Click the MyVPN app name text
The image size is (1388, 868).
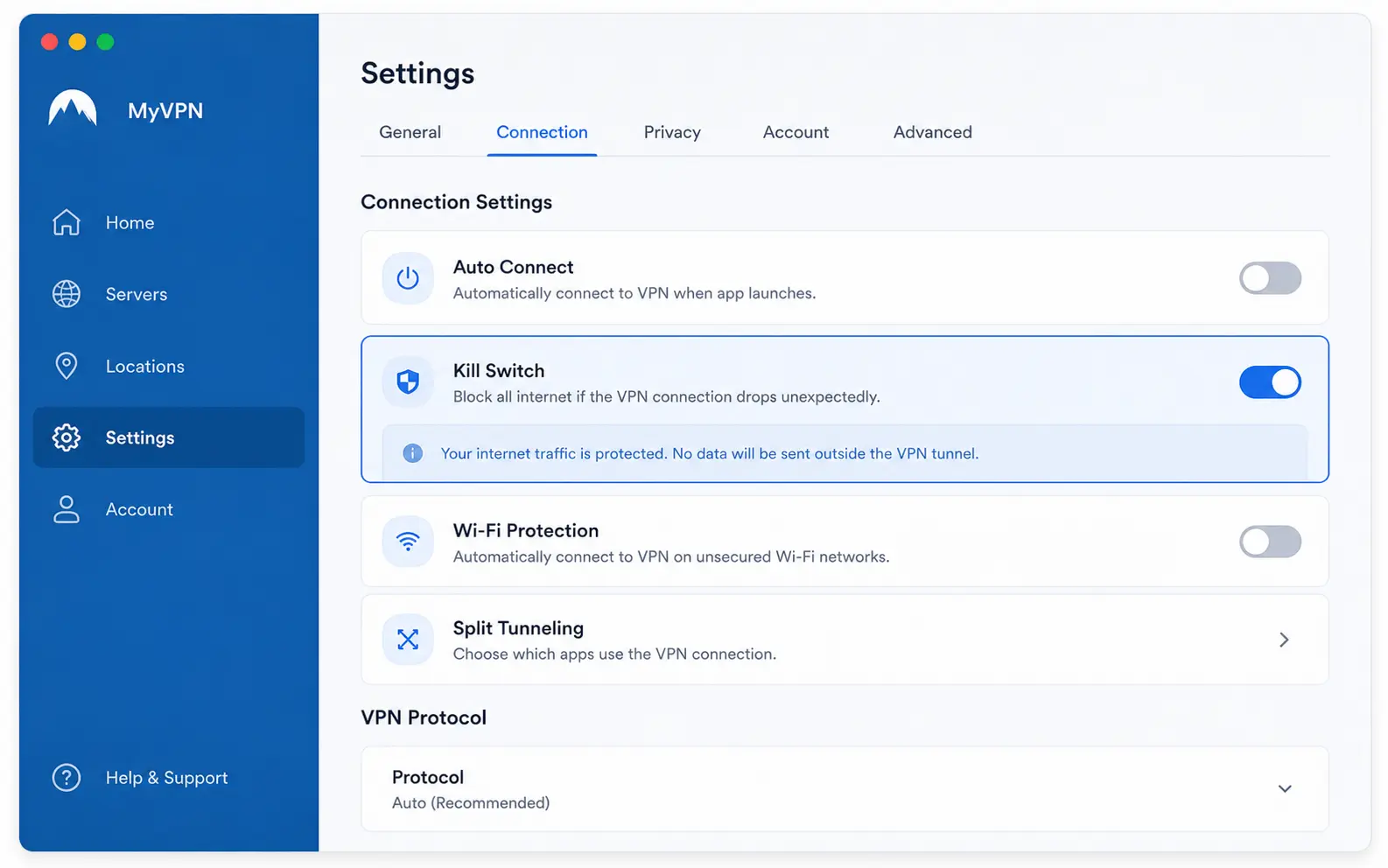165,110
